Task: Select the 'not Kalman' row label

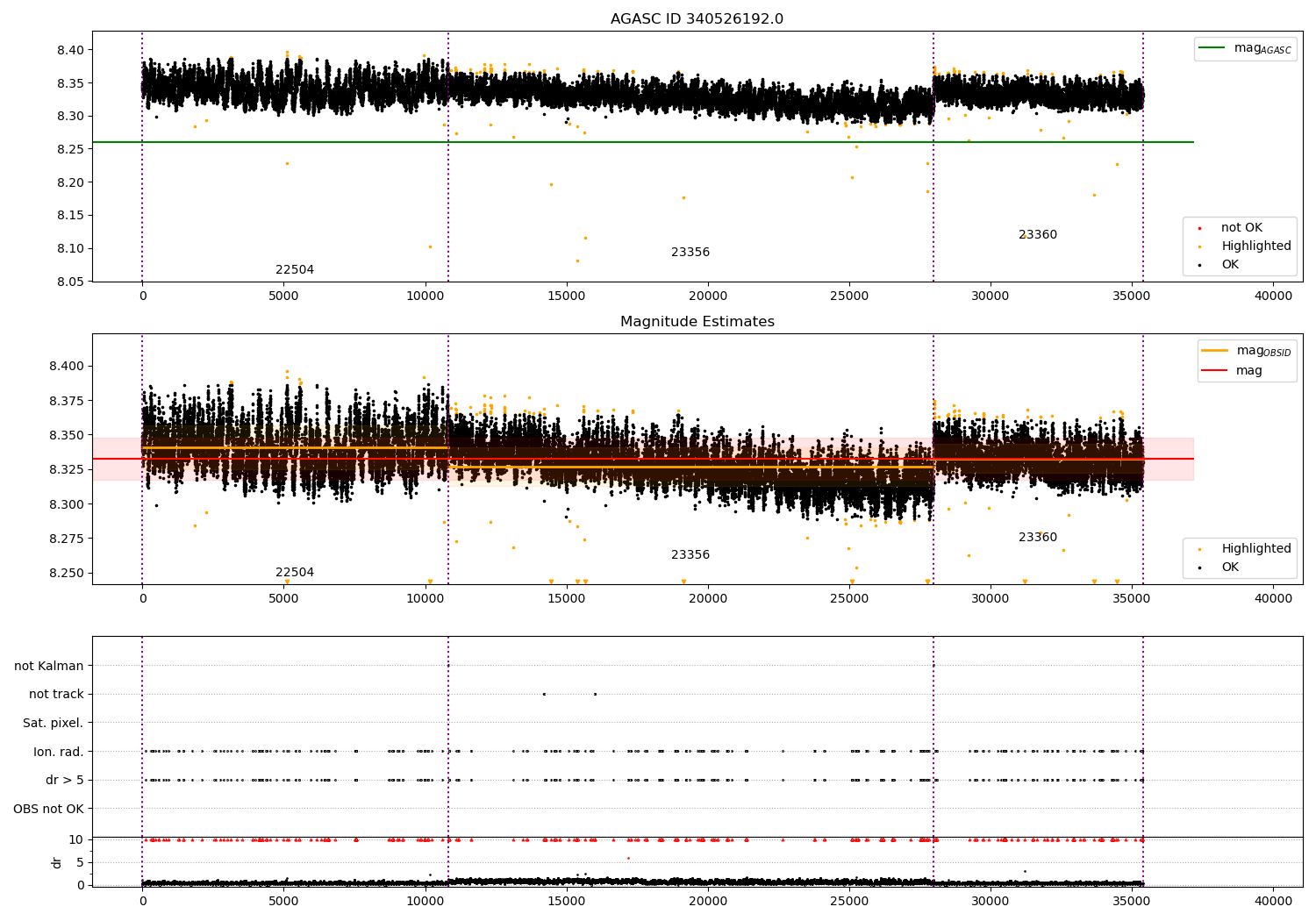Action: pyautogui.click(x=49, y=667)
